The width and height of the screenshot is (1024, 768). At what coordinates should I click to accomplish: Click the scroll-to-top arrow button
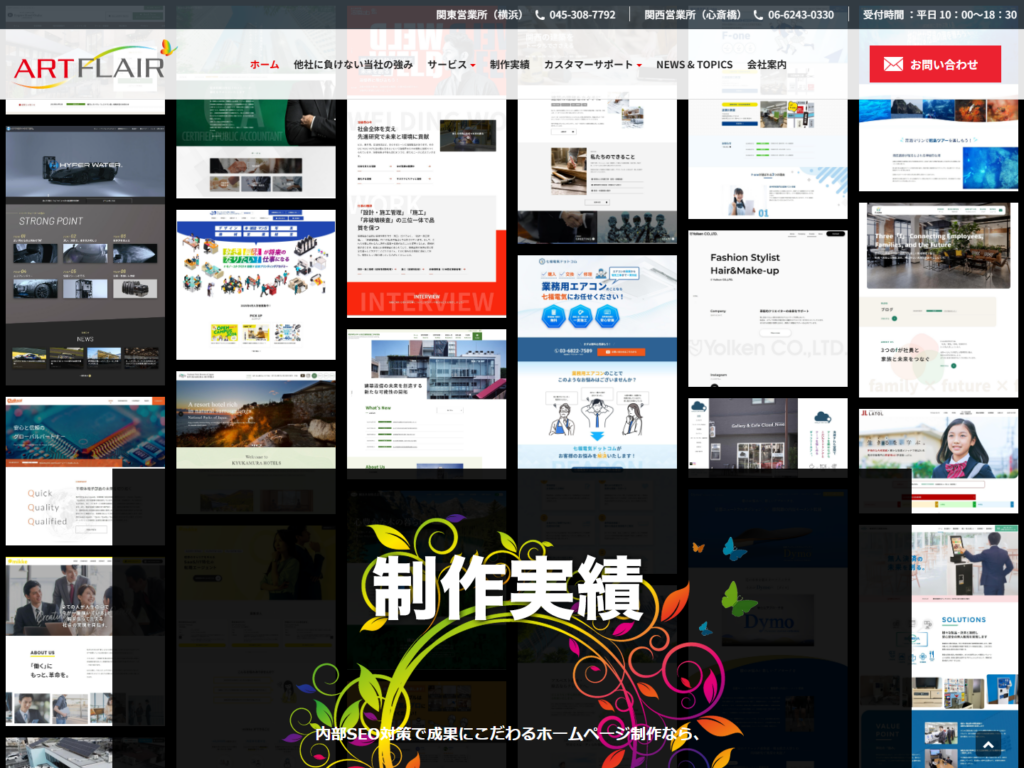(988, 744)
